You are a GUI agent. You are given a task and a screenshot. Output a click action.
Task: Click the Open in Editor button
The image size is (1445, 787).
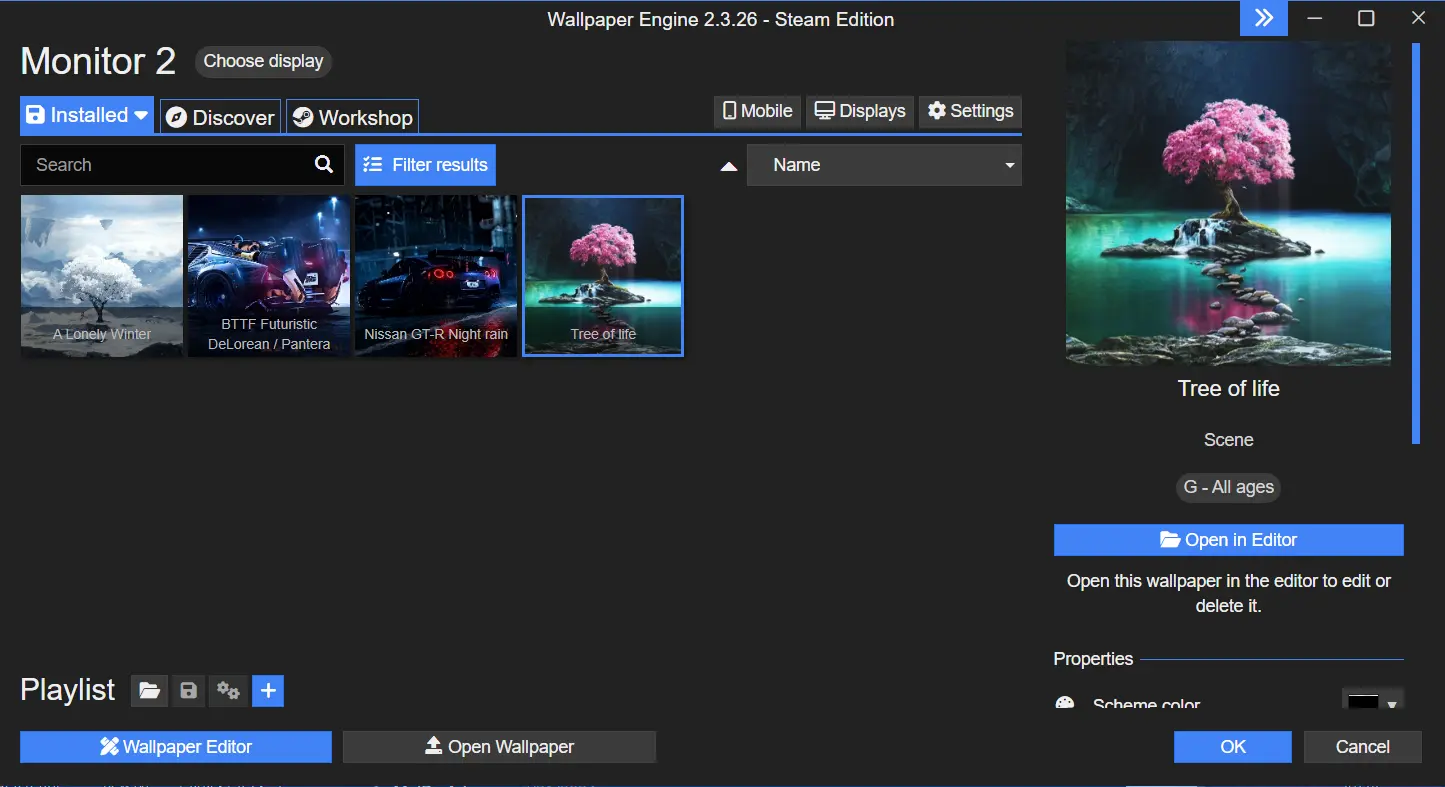tap(1228, 540)
